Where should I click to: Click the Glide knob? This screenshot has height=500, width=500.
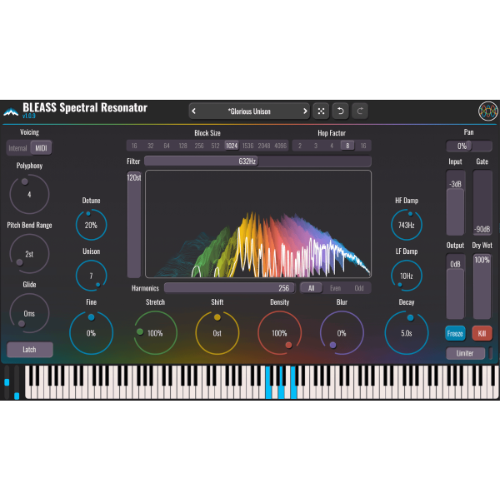(29, 313)
